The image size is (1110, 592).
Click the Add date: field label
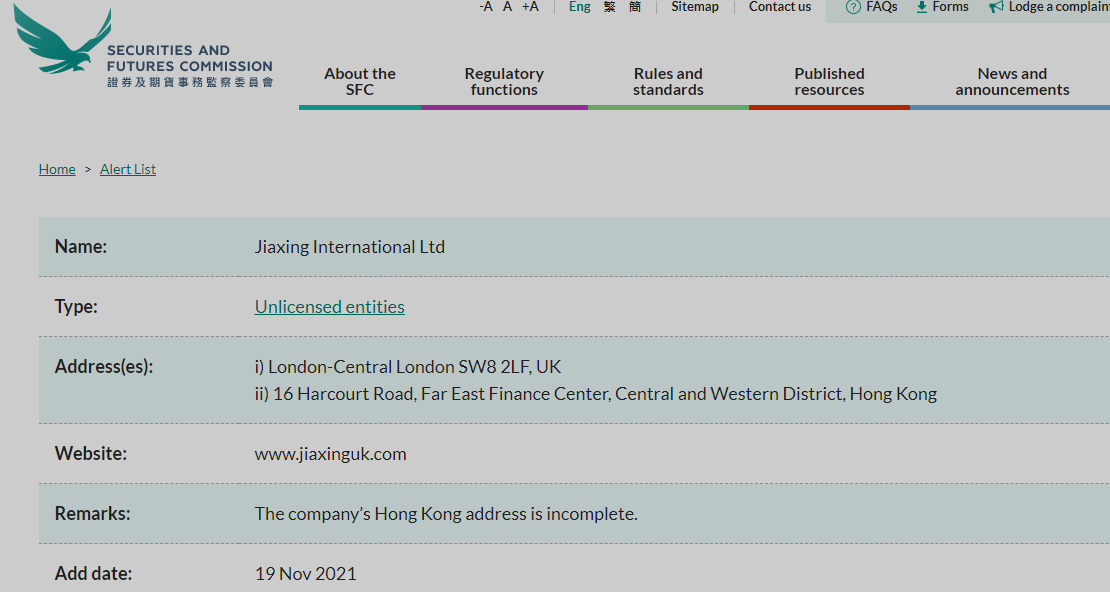93,574
